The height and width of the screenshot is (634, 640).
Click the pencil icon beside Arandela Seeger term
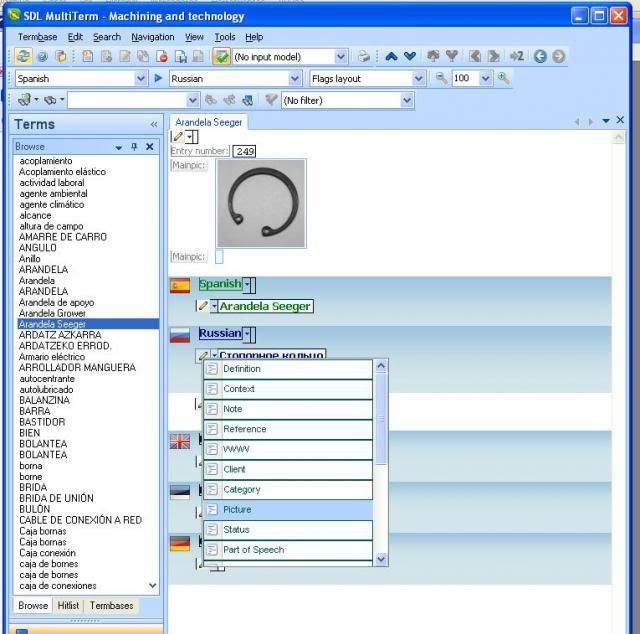203,306
